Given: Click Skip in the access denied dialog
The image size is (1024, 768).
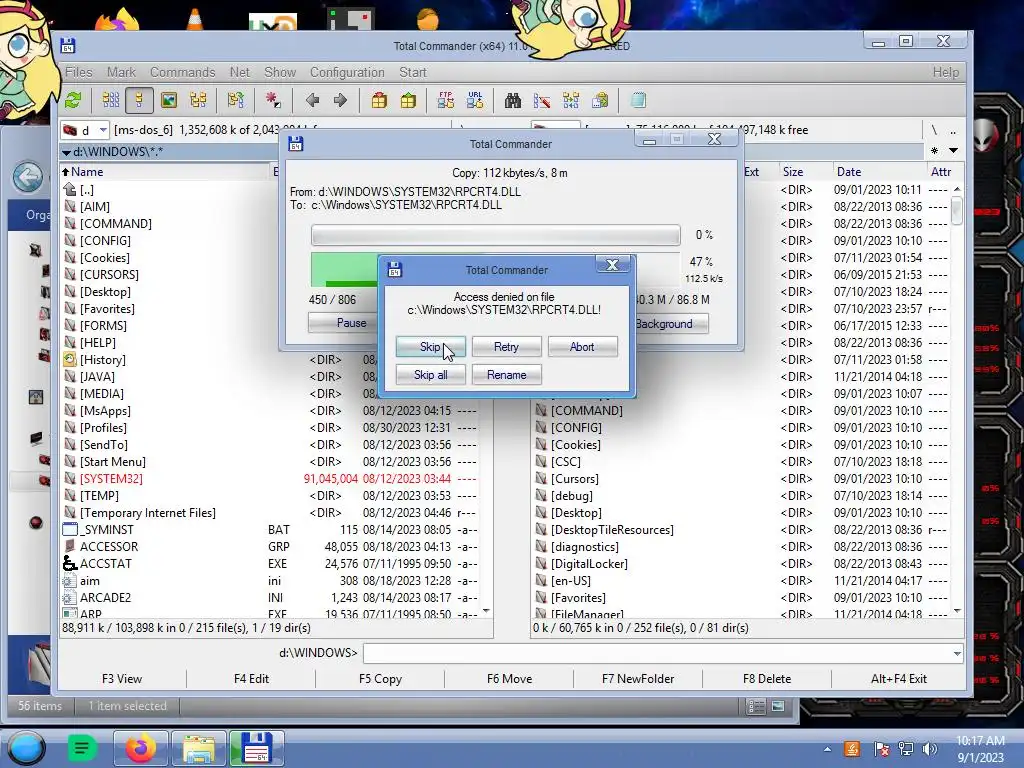Looking at the screenshot, I should tap(430, 347).
